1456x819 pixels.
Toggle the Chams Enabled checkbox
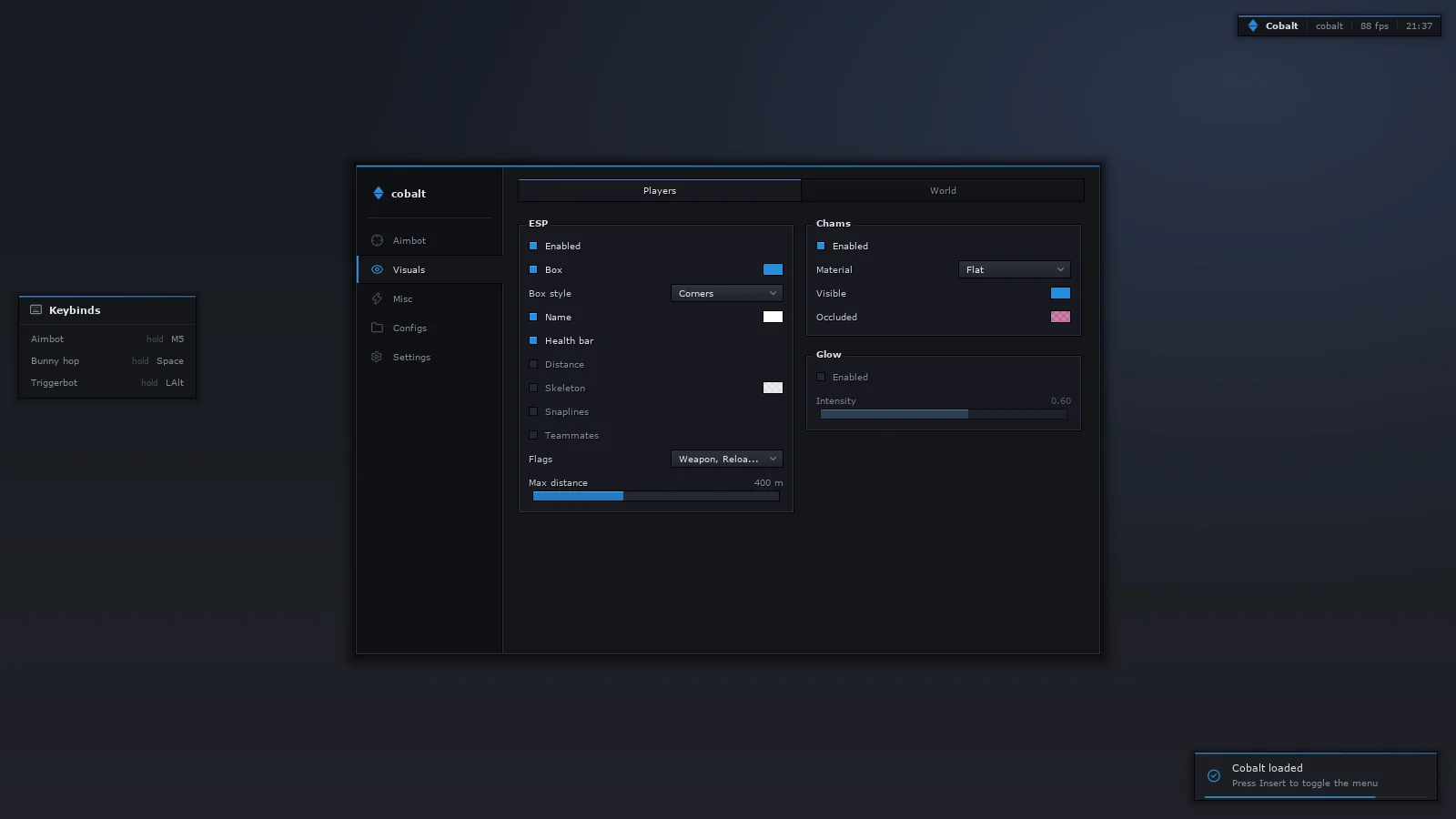click(821, 246)
